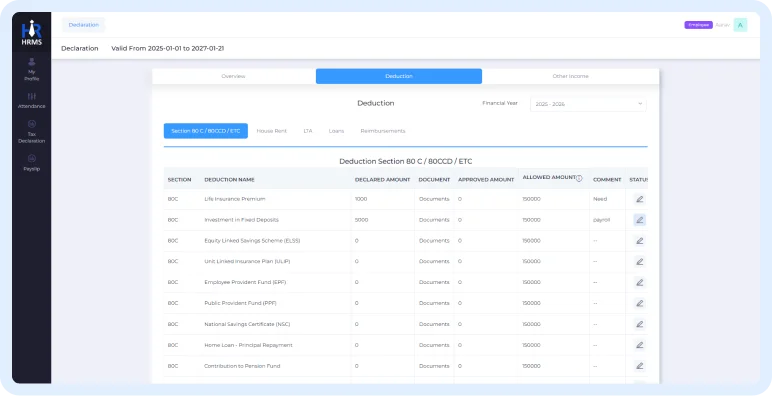The width and height of the screenshot is (772, 396).
Task: Select the House Rent sub-tab
Action: tap(271, 131)
